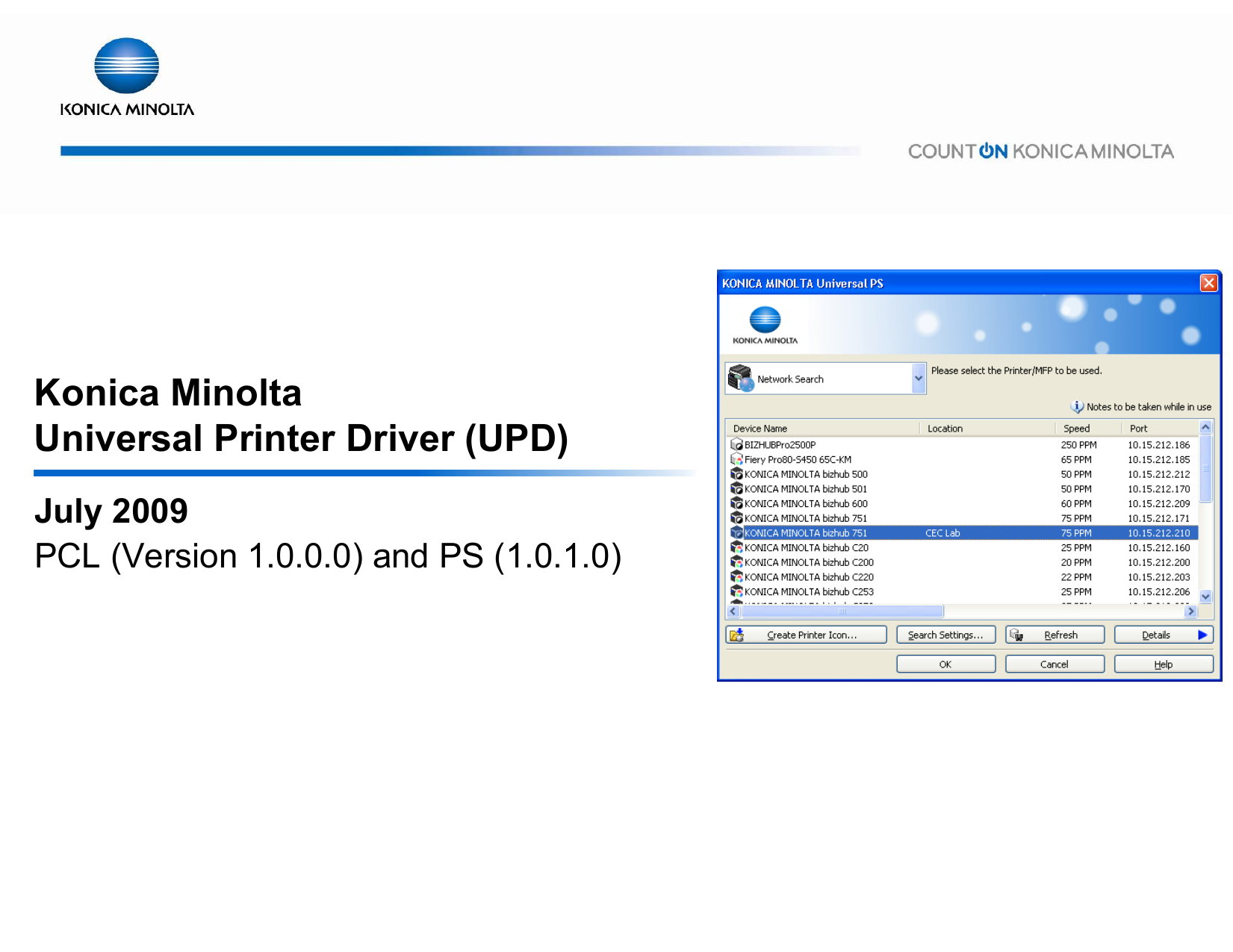Click port value 10.15.212.185

1159,460
